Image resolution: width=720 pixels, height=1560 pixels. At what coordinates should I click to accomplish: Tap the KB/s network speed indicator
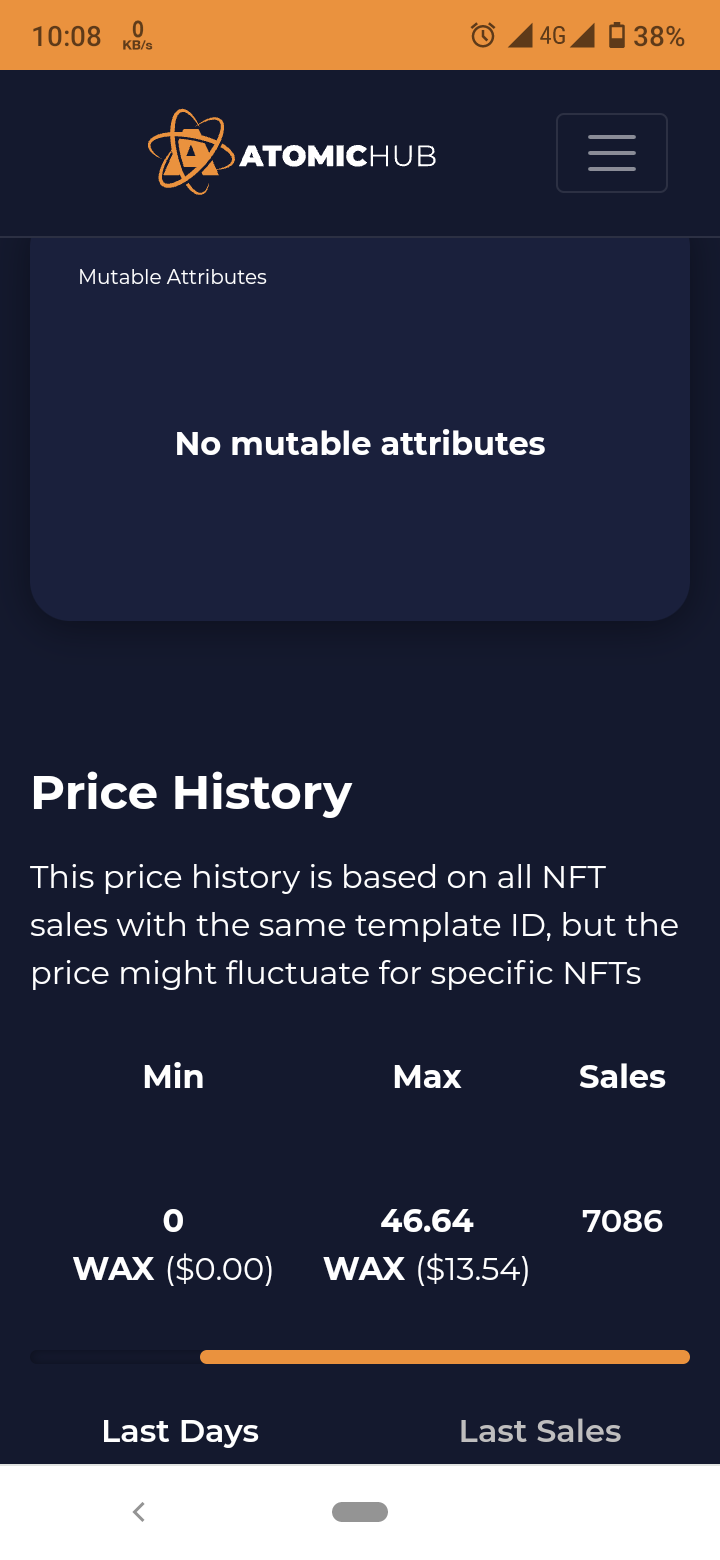pos(137,36)
